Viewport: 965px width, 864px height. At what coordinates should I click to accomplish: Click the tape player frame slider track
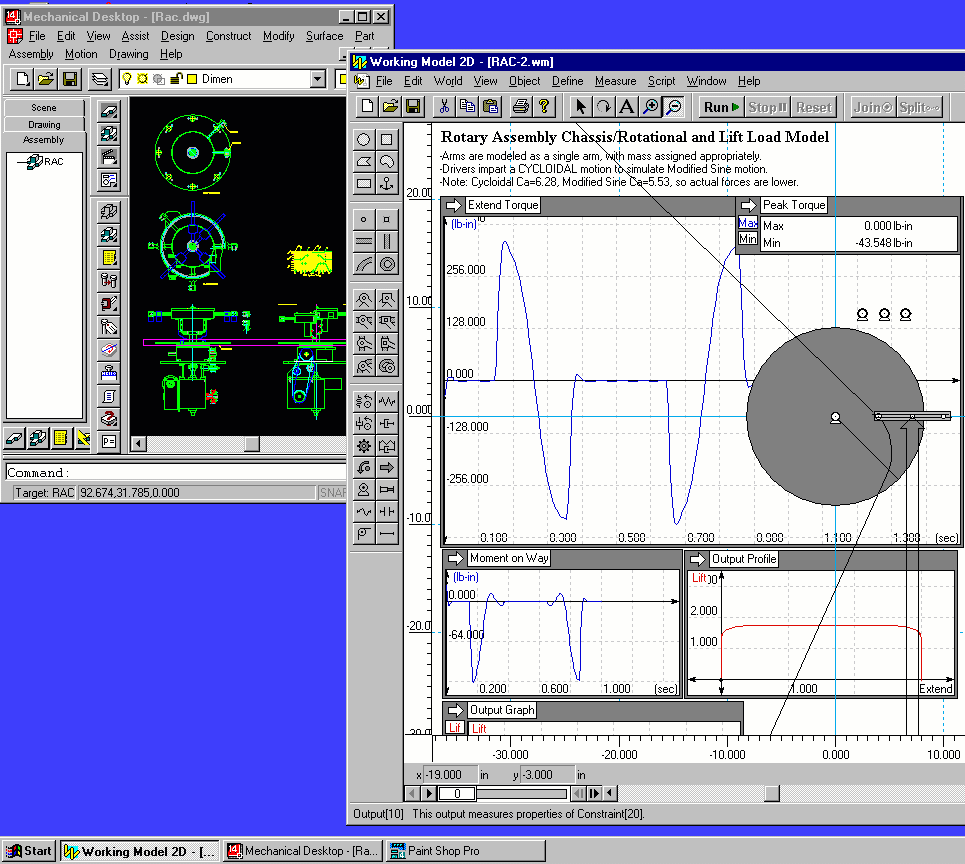pos(523,794)
